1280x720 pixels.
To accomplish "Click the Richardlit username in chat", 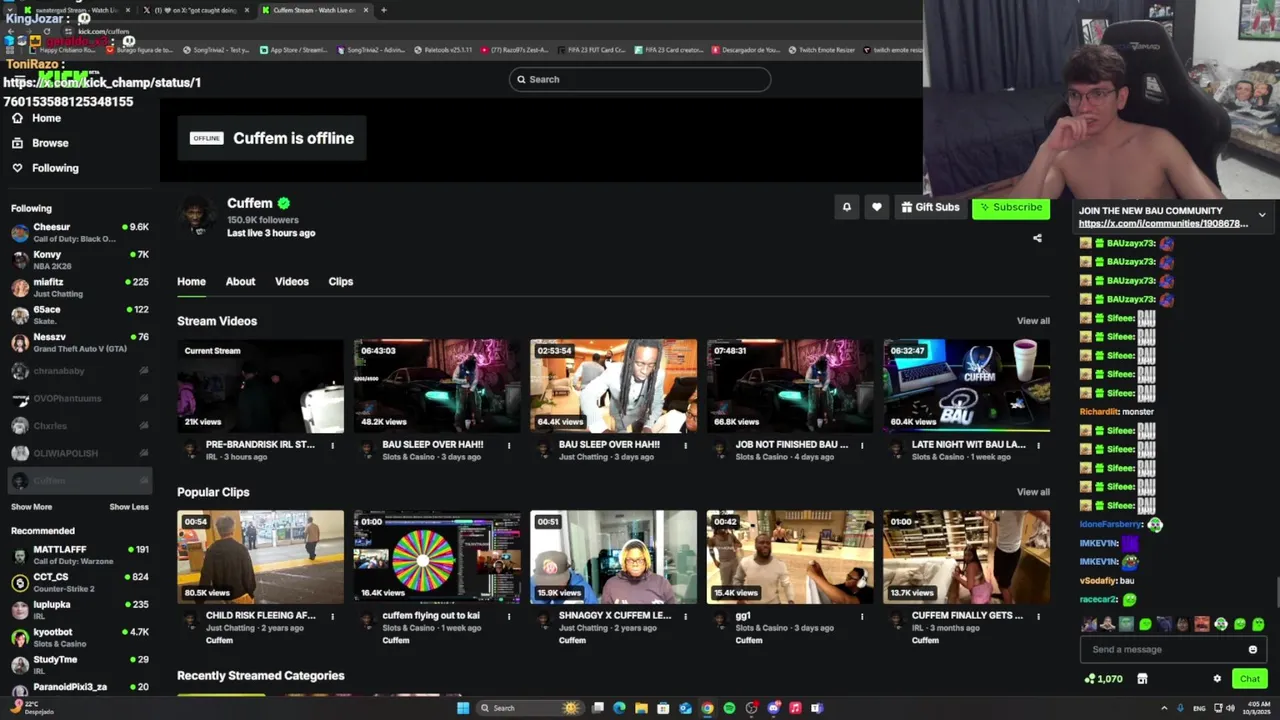I will [1099, 412].
